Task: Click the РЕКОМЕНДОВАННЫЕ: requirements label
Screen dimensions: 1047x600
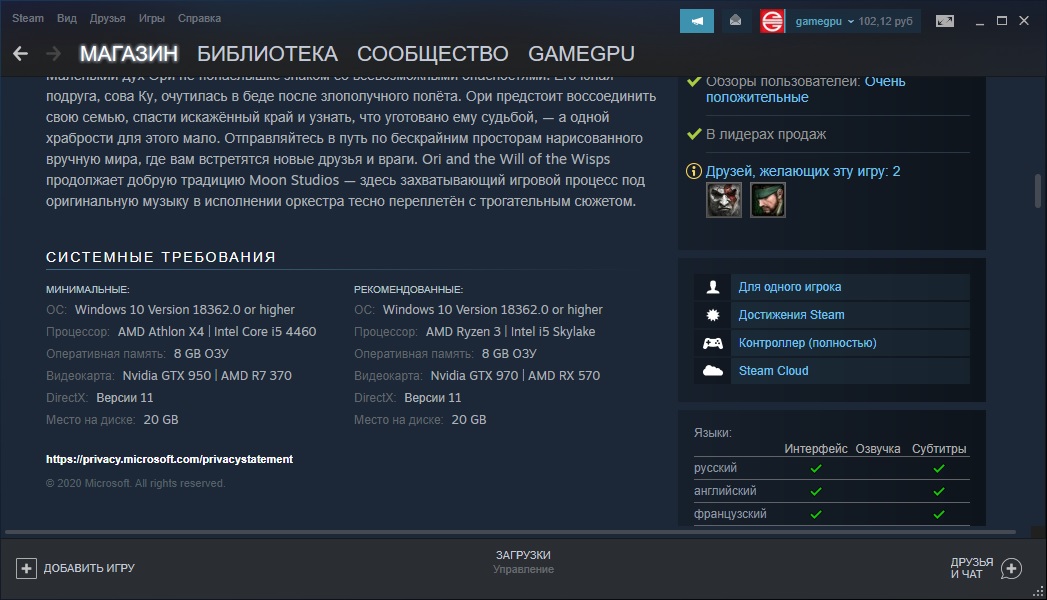Action: point(408,290)
